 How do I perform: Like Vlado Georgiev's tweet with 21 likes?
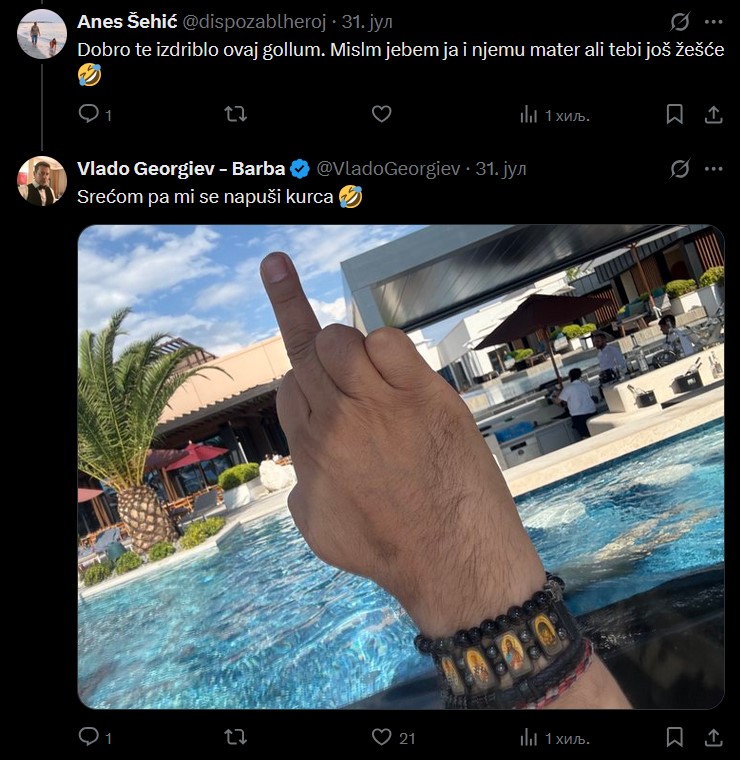[381, 737]
